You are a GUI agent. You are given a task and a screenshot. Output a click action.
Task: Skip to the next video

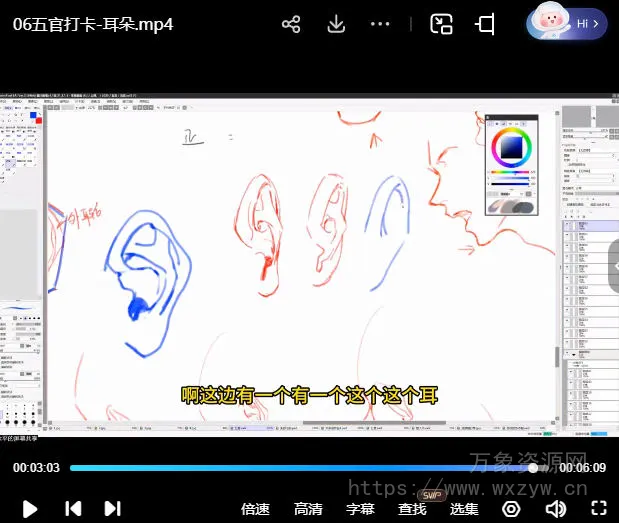(x=113, y=509)
